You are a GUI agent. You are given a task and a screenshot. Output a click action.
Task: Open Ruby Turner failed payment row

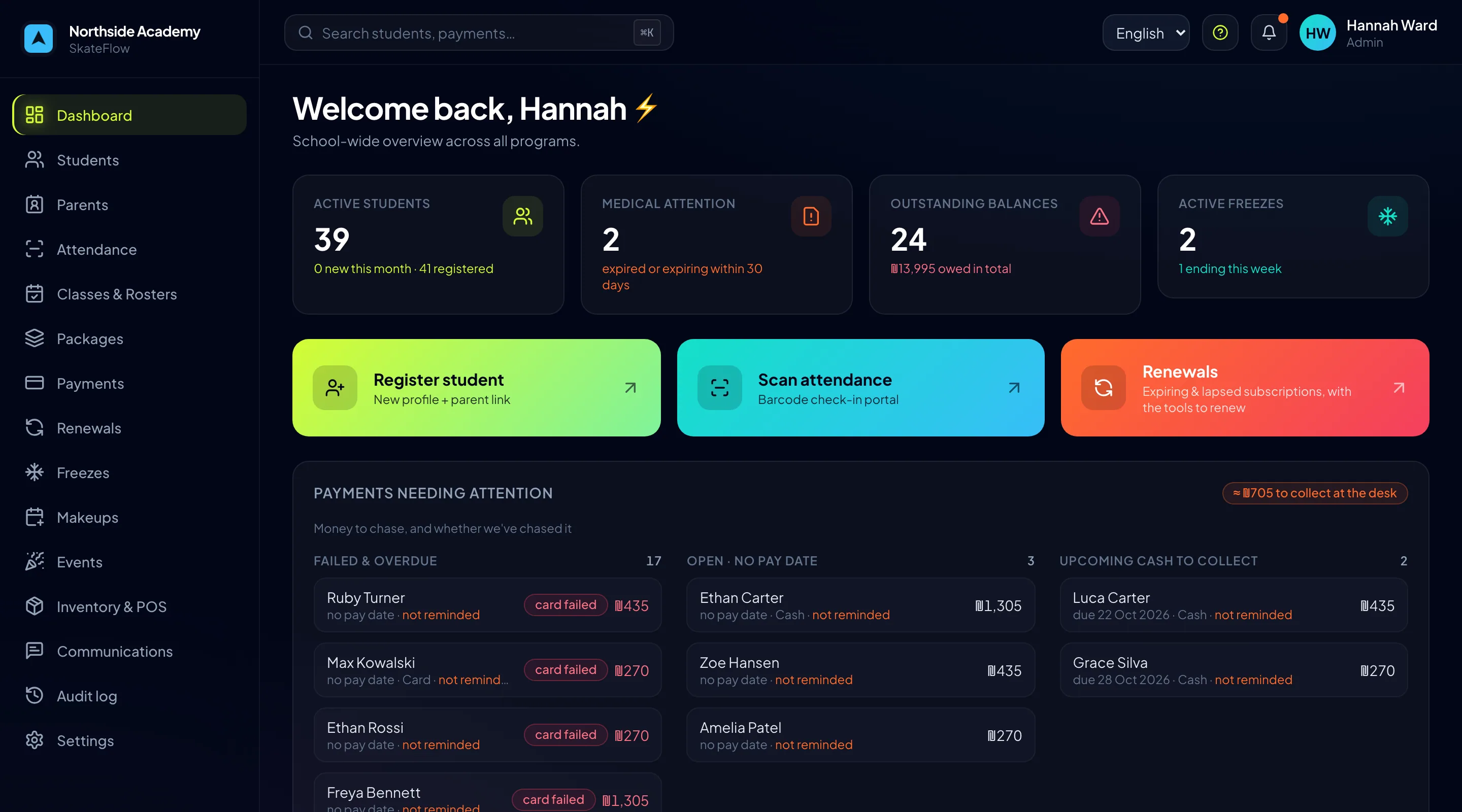(487, 605)
